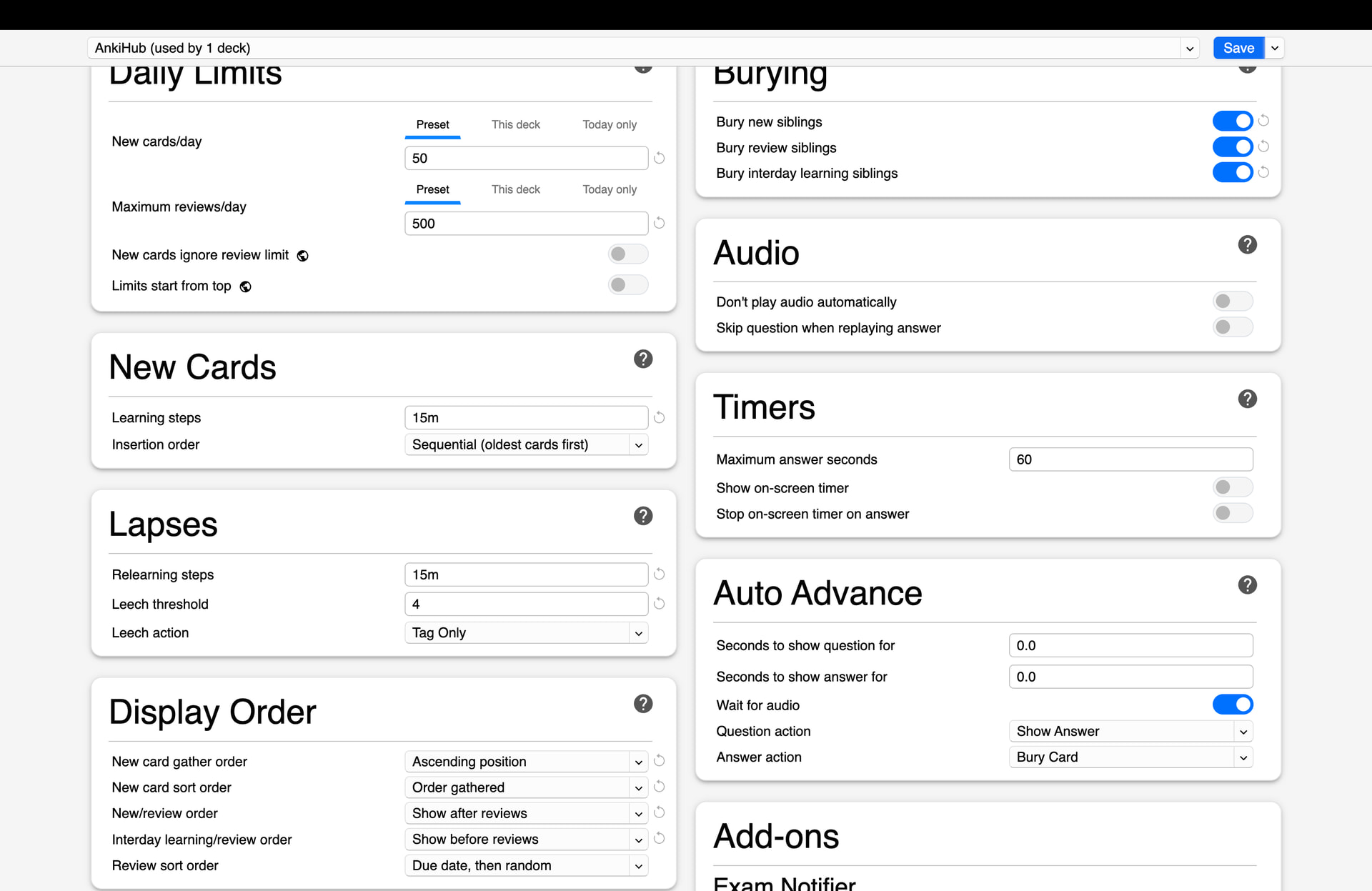1372x891 pixels.
Task: Reset New cards/day to default
Action: [660, 158]
